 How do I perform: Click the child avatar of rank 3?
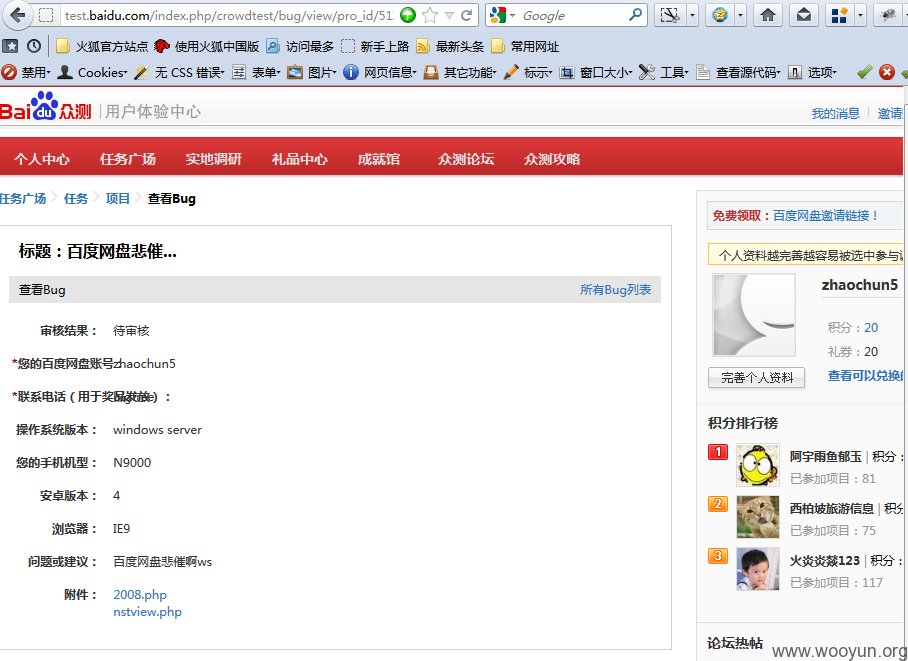tap(757, 569)
